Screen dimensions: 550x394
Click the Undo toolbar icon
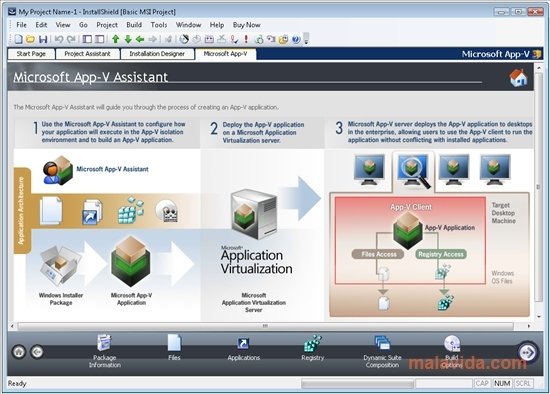pos(59,39)
